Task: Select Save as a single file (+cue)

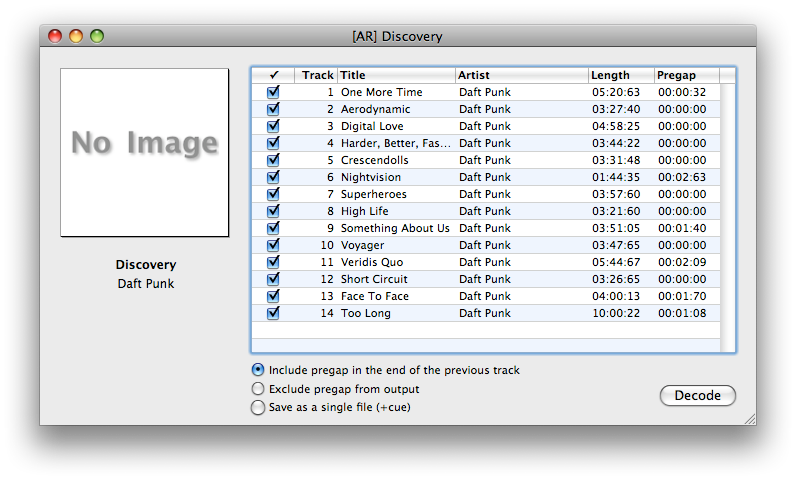Action: coord(258,407)
